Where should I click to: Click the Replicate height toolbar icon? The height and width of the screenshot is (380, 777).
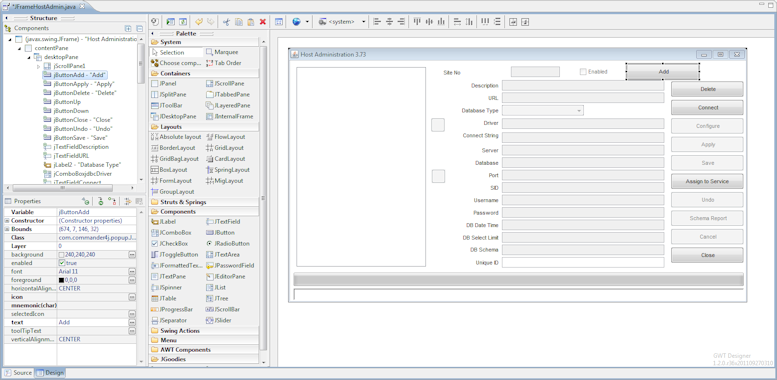pyautogui.click(x=469, y=22)
